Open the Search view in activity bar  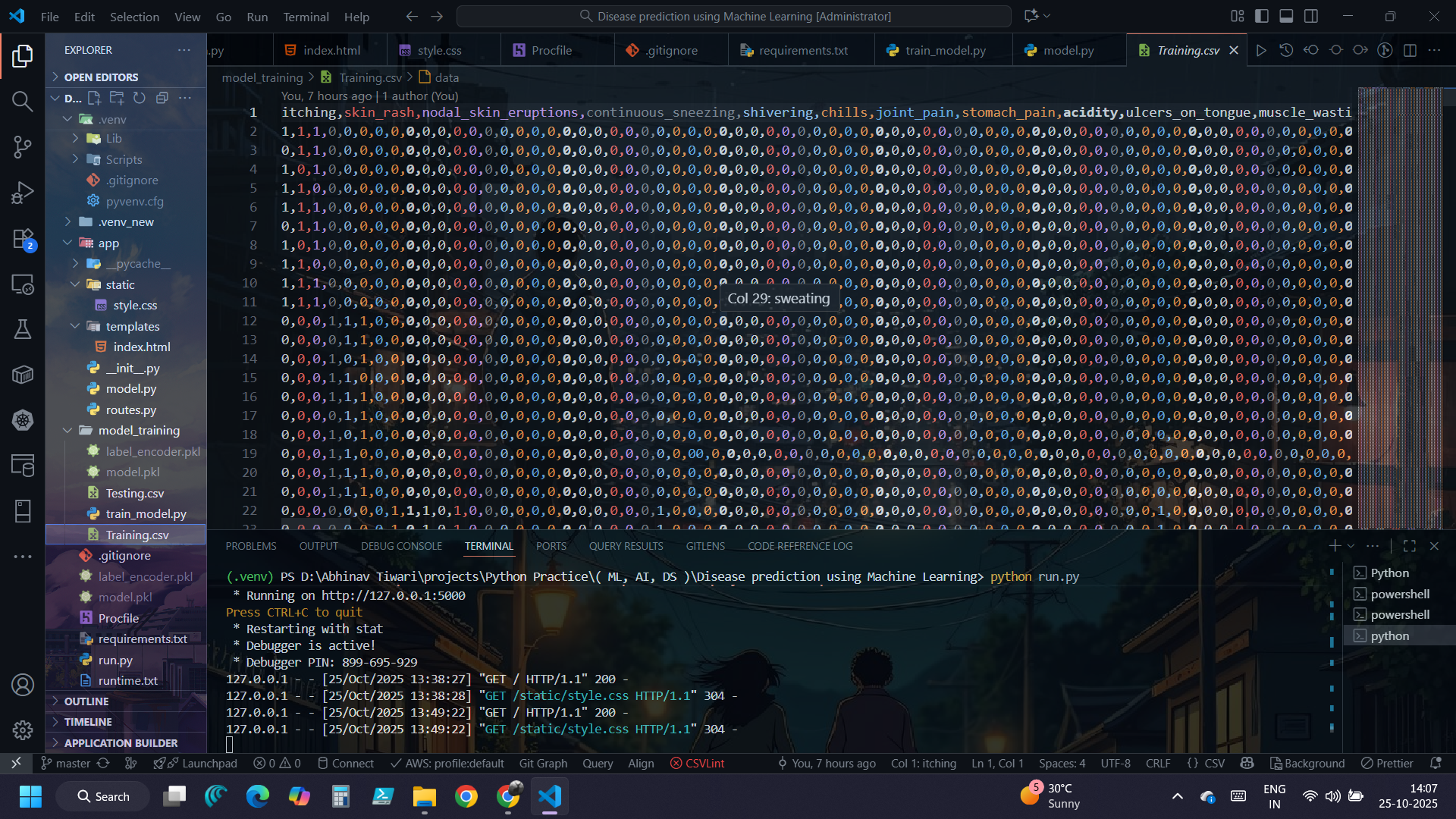(x=23, y=101)
